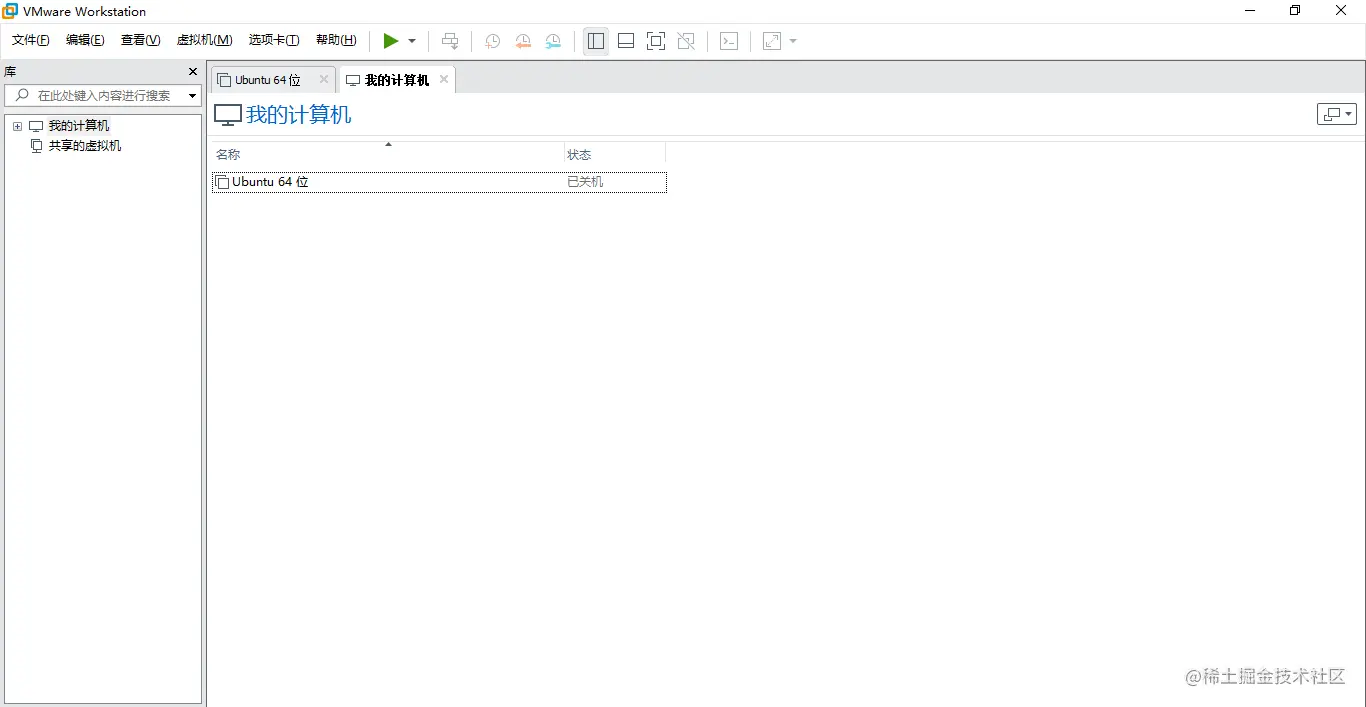
Task: Close the 库 library panel
Action: pyautogui.click(x=194, y=72)
